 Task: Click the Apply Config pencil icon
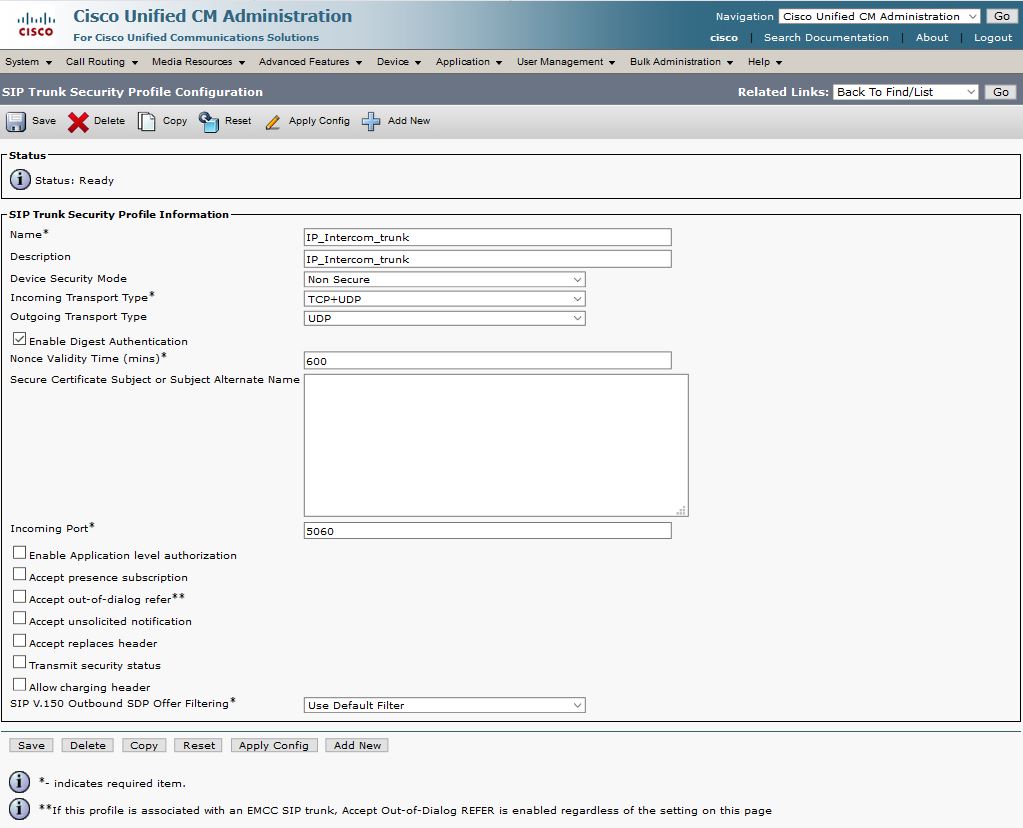(273, 121)
